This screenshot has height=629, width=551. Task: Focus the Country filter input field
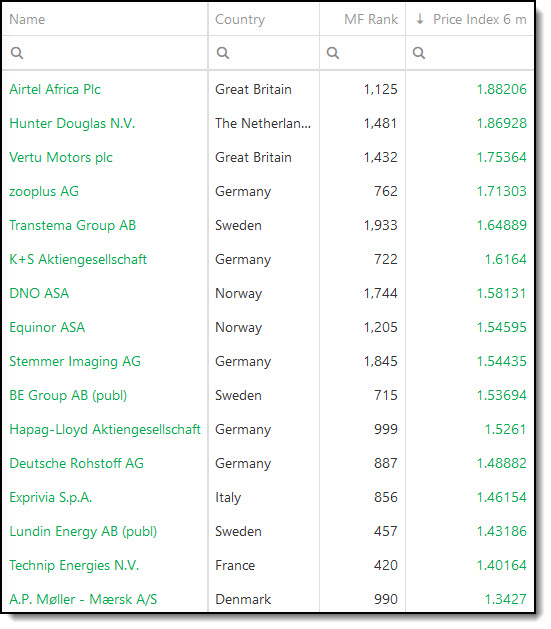(264, 53)
